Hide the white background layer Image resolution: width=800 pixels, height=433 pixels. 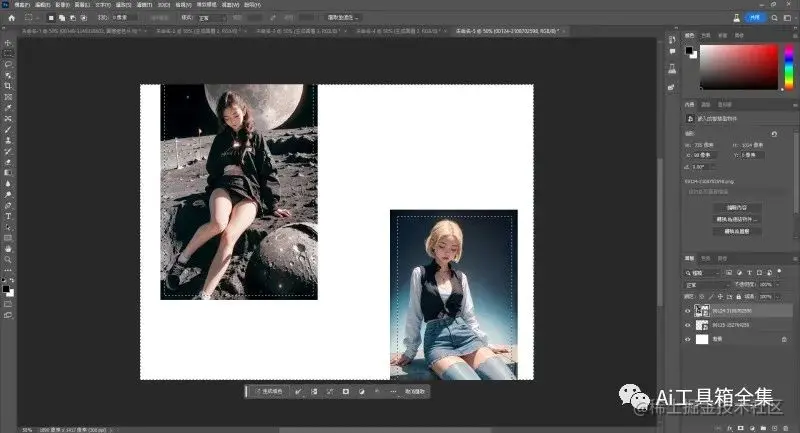(x=687, y=339)
